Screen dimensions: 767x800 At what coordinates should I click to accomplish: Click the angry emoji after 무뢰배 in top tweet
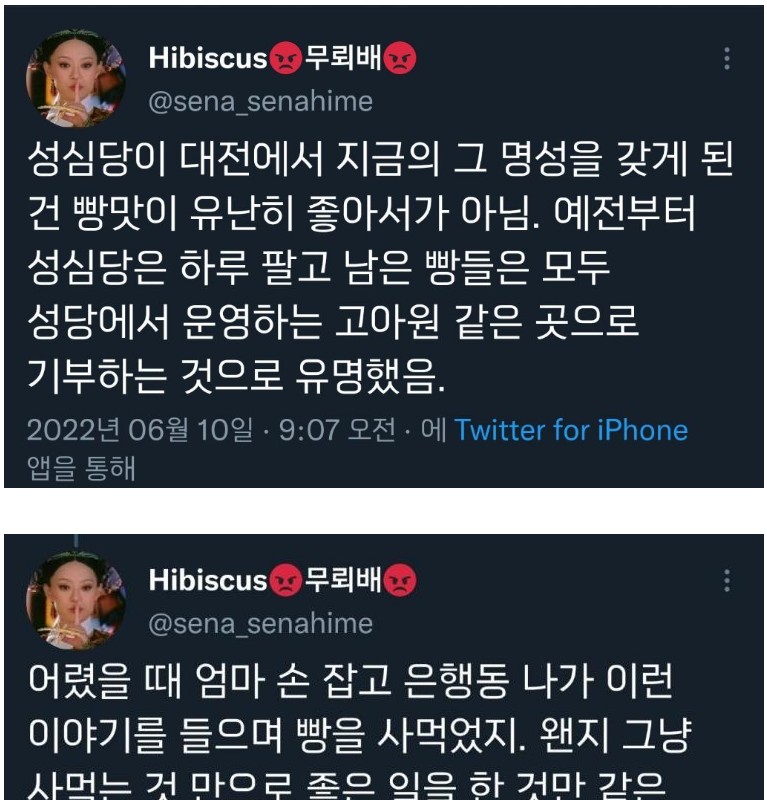pos(400,58)
